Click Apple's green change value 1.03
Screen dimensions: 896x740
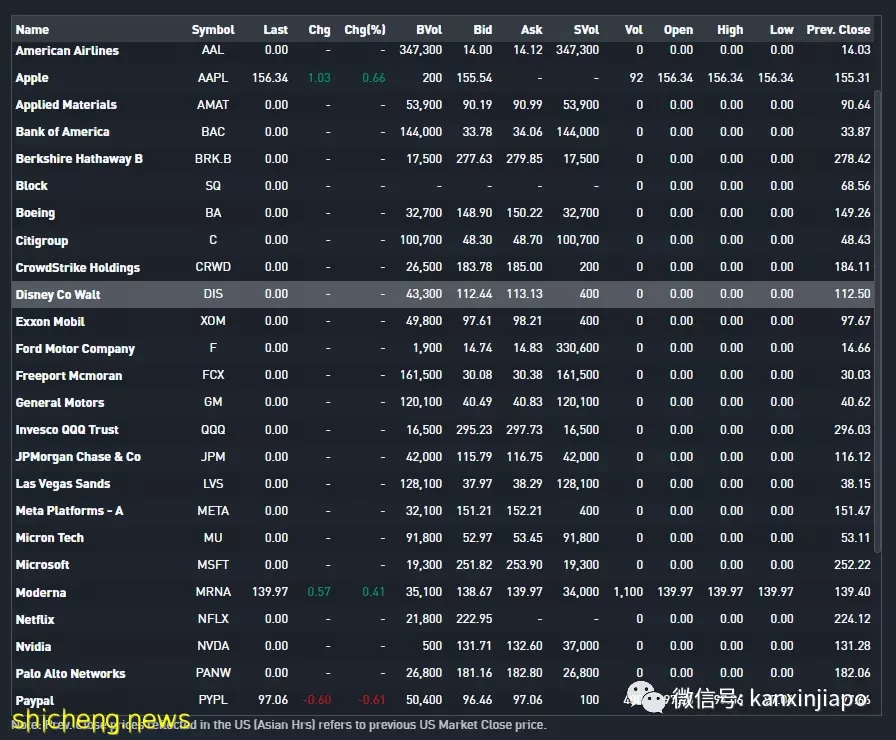coord(319,77)
